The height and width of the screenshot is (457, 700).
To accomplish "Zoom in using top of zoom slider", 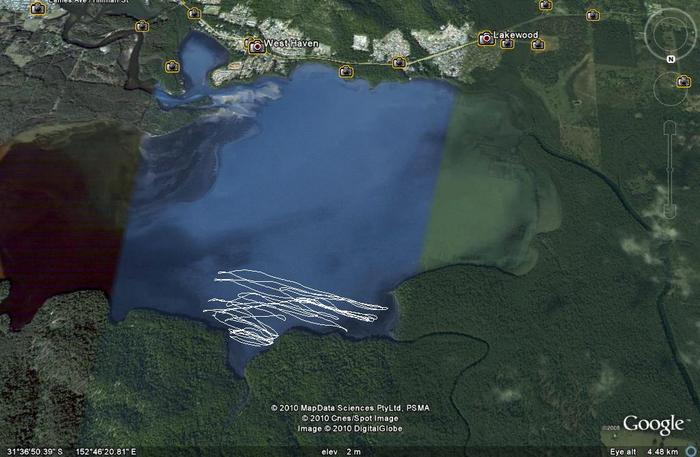I will pos(668,127).
